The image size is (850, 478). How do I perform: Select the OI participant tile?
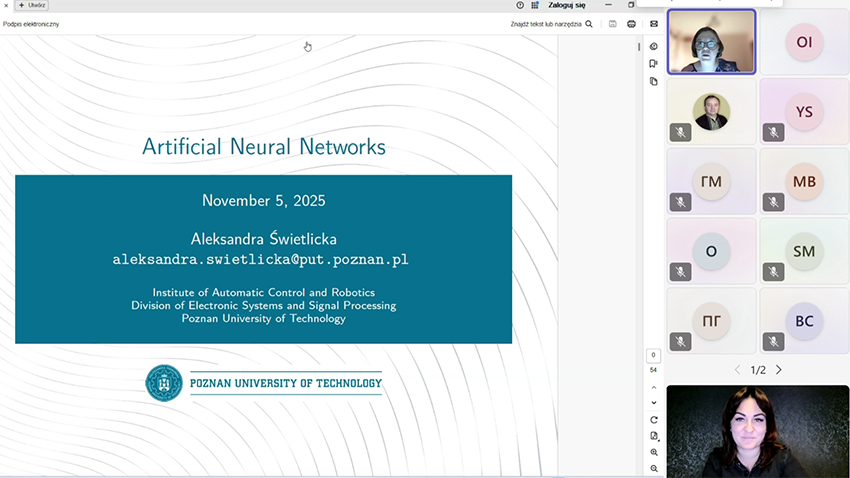click(804, 42)
